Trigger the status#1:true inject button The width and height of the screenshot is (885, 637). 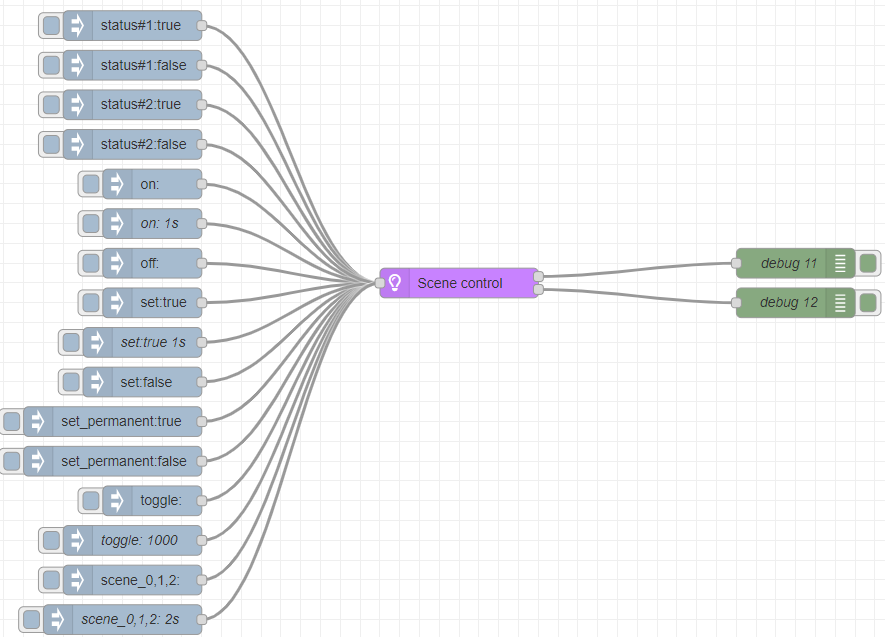51,25
